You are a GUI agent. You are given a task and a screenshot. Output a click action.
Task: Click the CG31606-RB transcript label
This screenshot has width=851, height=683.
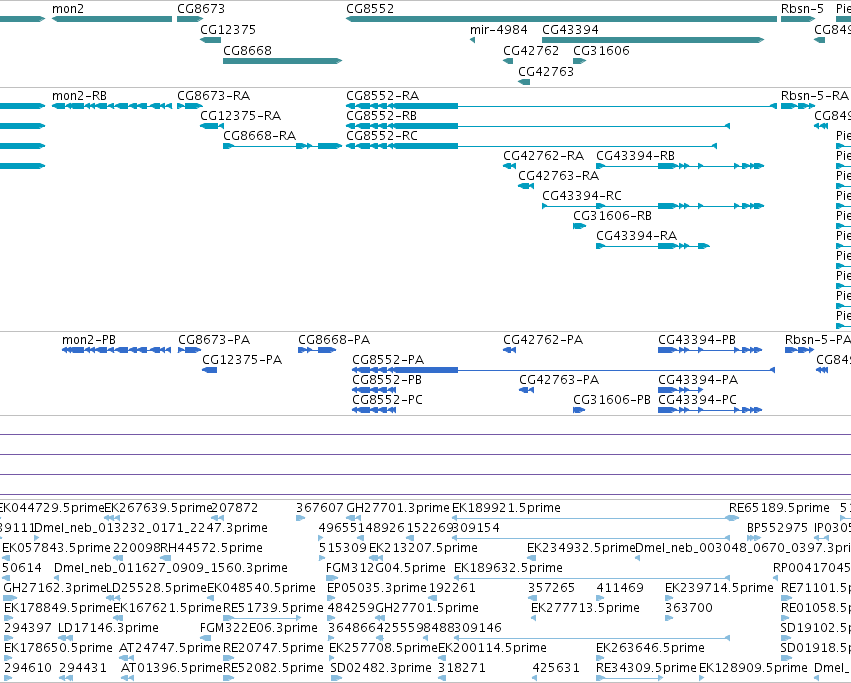[612, 216]
